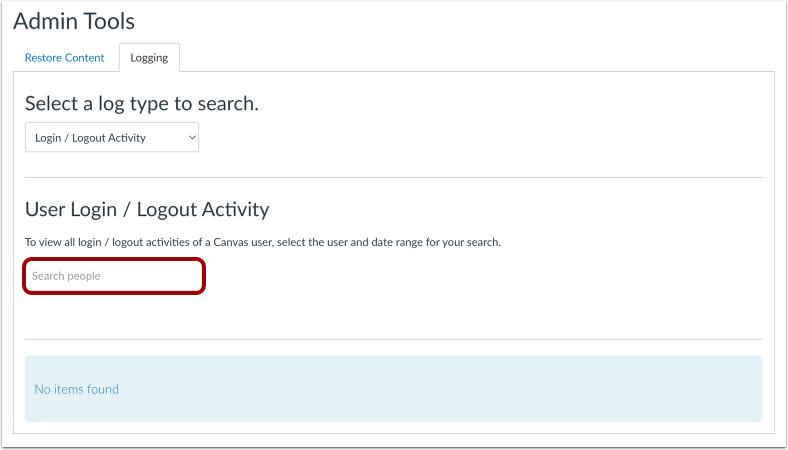Click the "No items found" message text
788x450 pixels.
76,389
